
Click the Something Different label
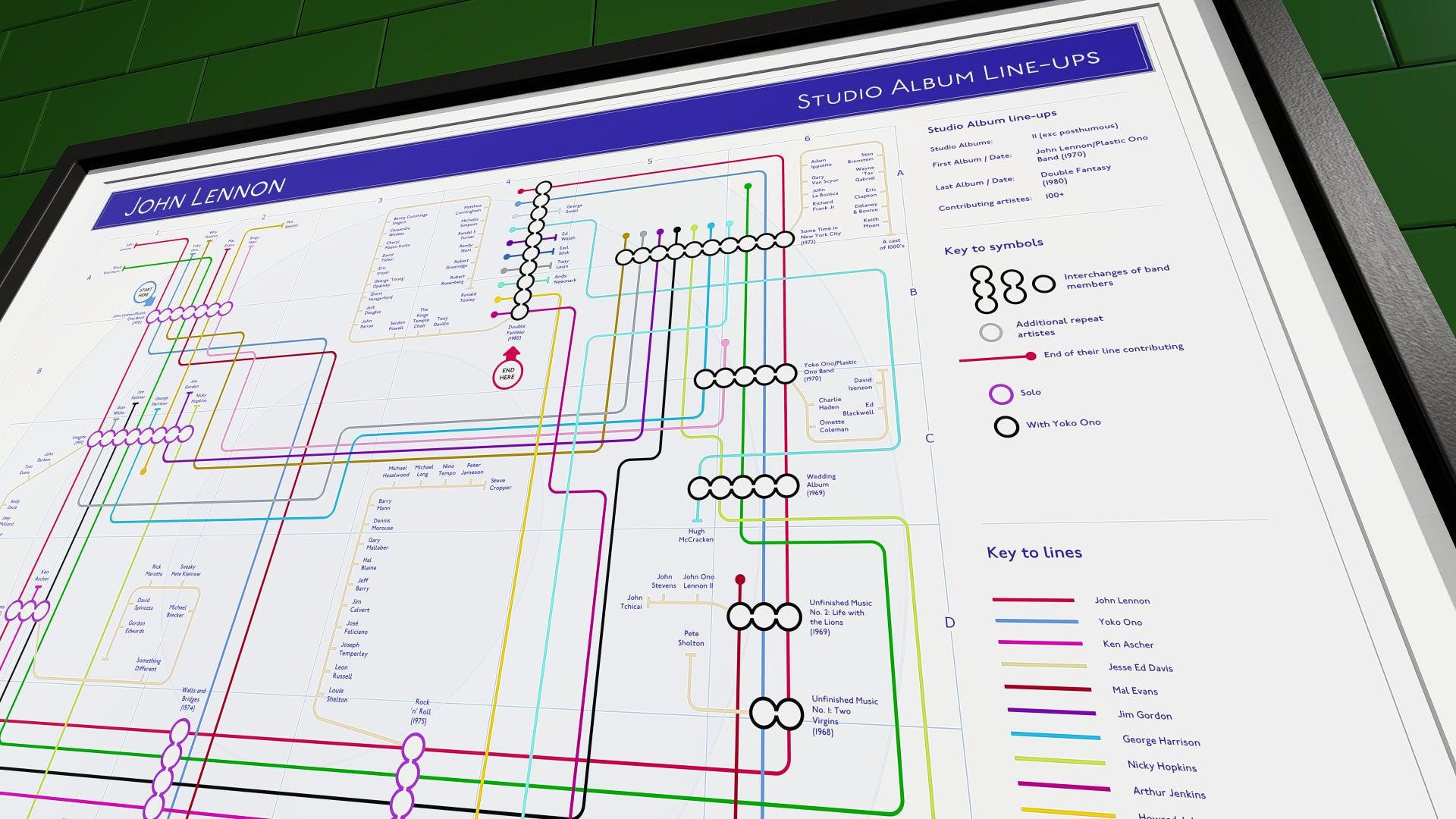point(146,664)
